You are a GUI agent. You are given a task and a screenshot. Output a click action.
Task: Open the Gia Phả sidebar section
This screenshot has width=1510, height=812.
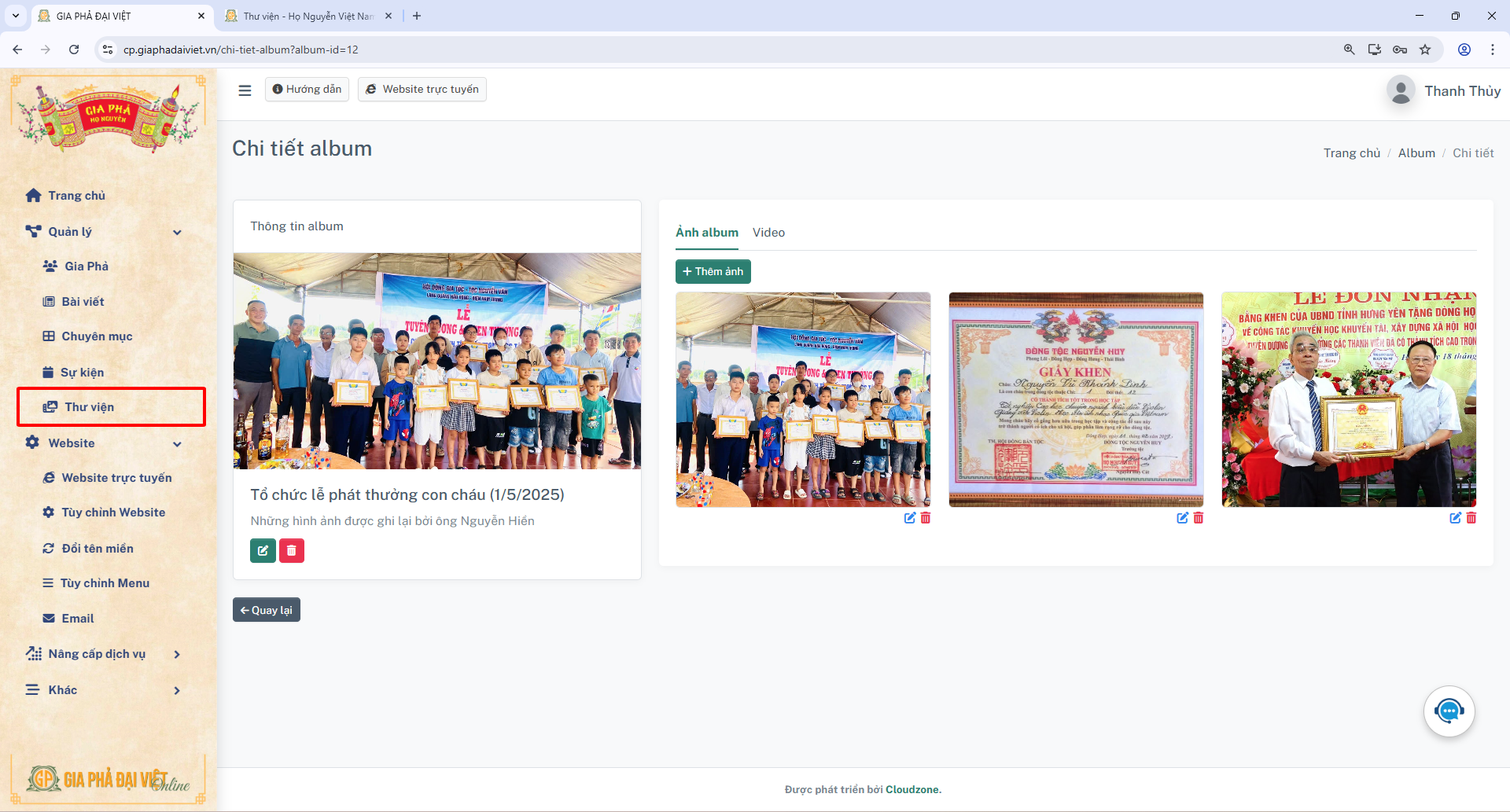pos(85,266)
